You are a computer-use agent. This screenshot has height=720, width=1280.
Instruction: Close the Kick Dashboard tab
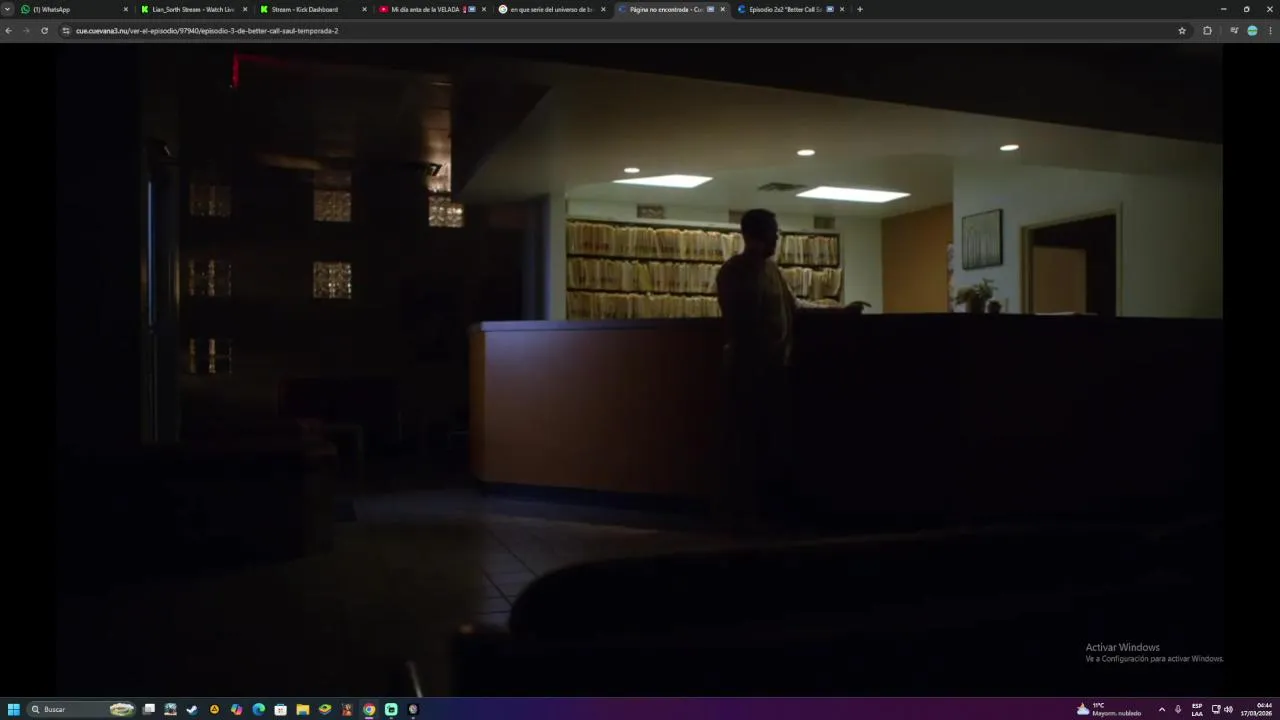click(x=364, y=9)
